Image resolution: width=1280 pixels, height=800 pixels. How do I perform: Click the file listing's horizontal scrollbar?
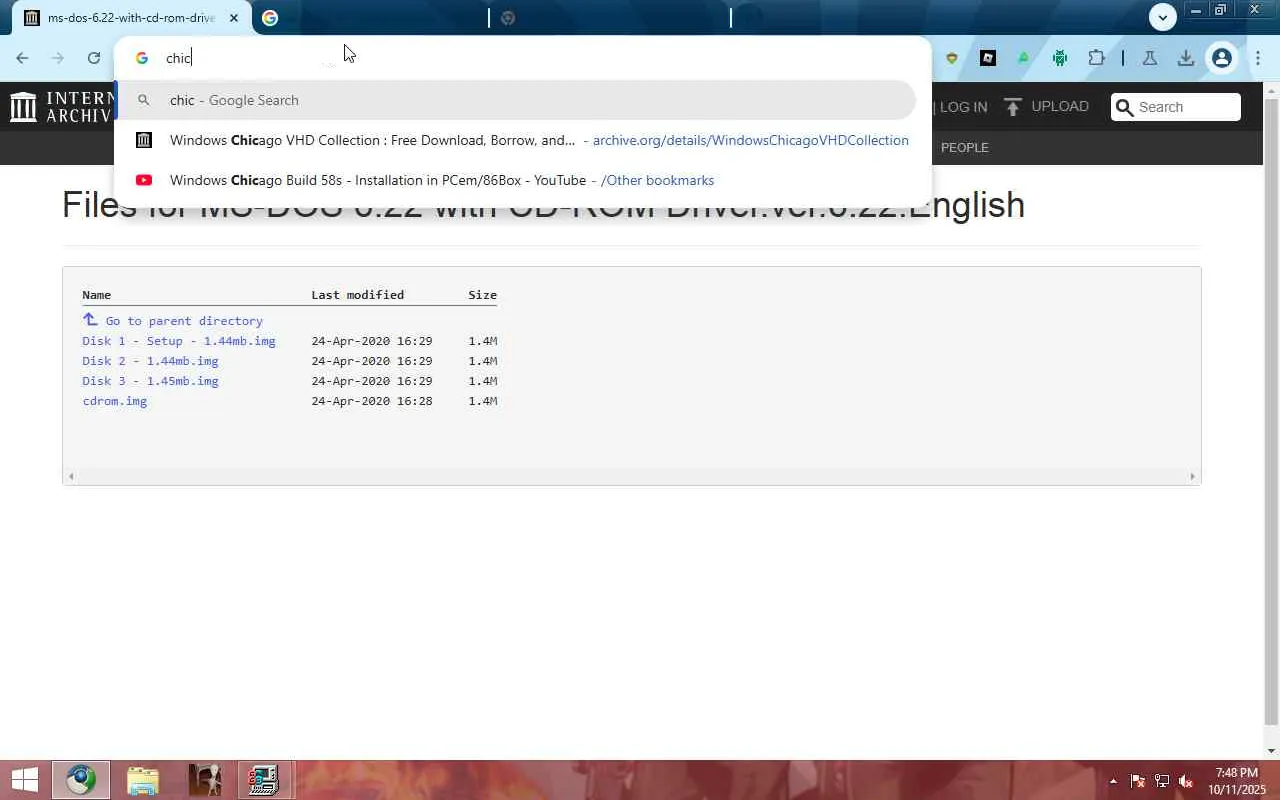631,477
